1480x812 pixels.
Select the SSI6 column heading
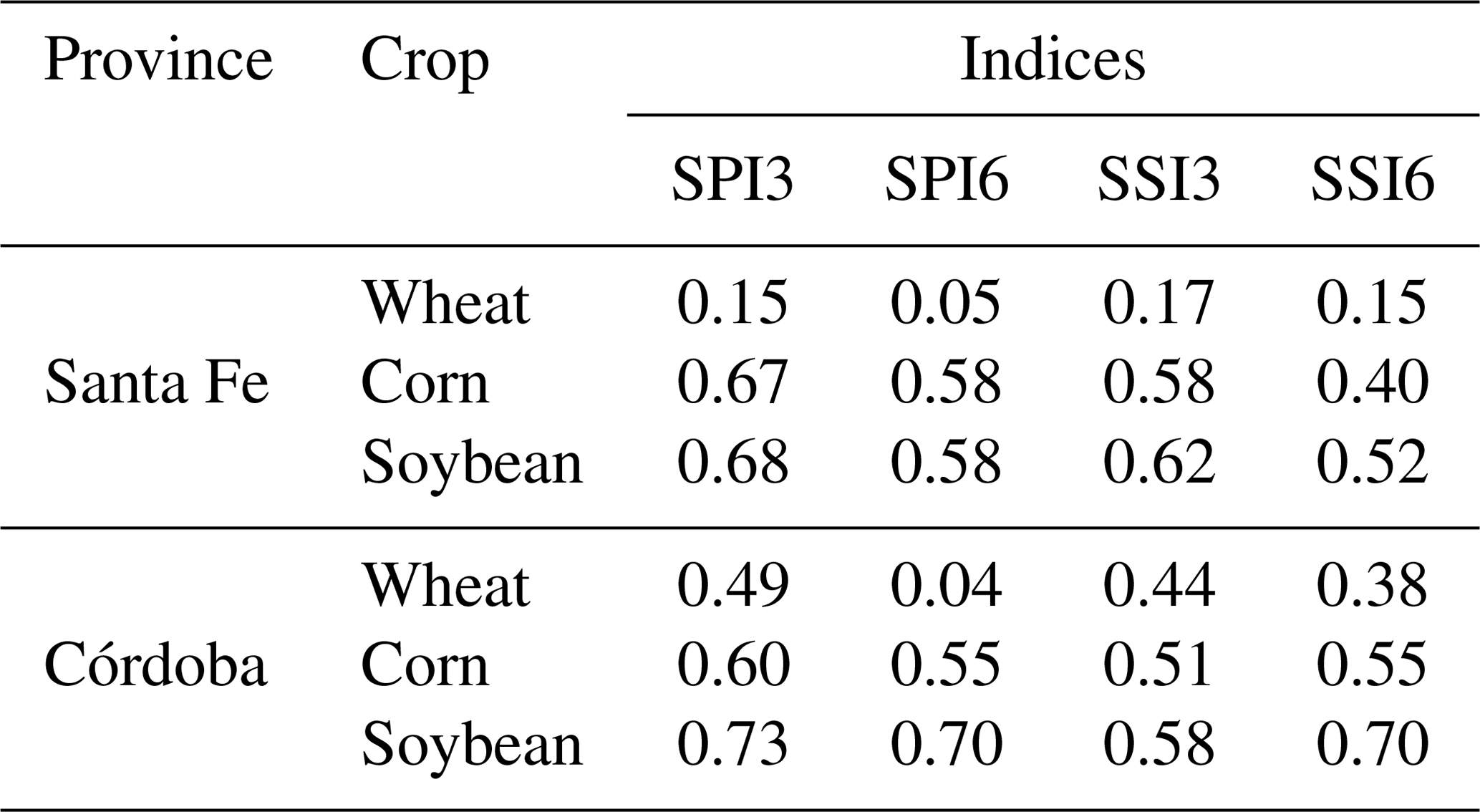pos(1372,179)
